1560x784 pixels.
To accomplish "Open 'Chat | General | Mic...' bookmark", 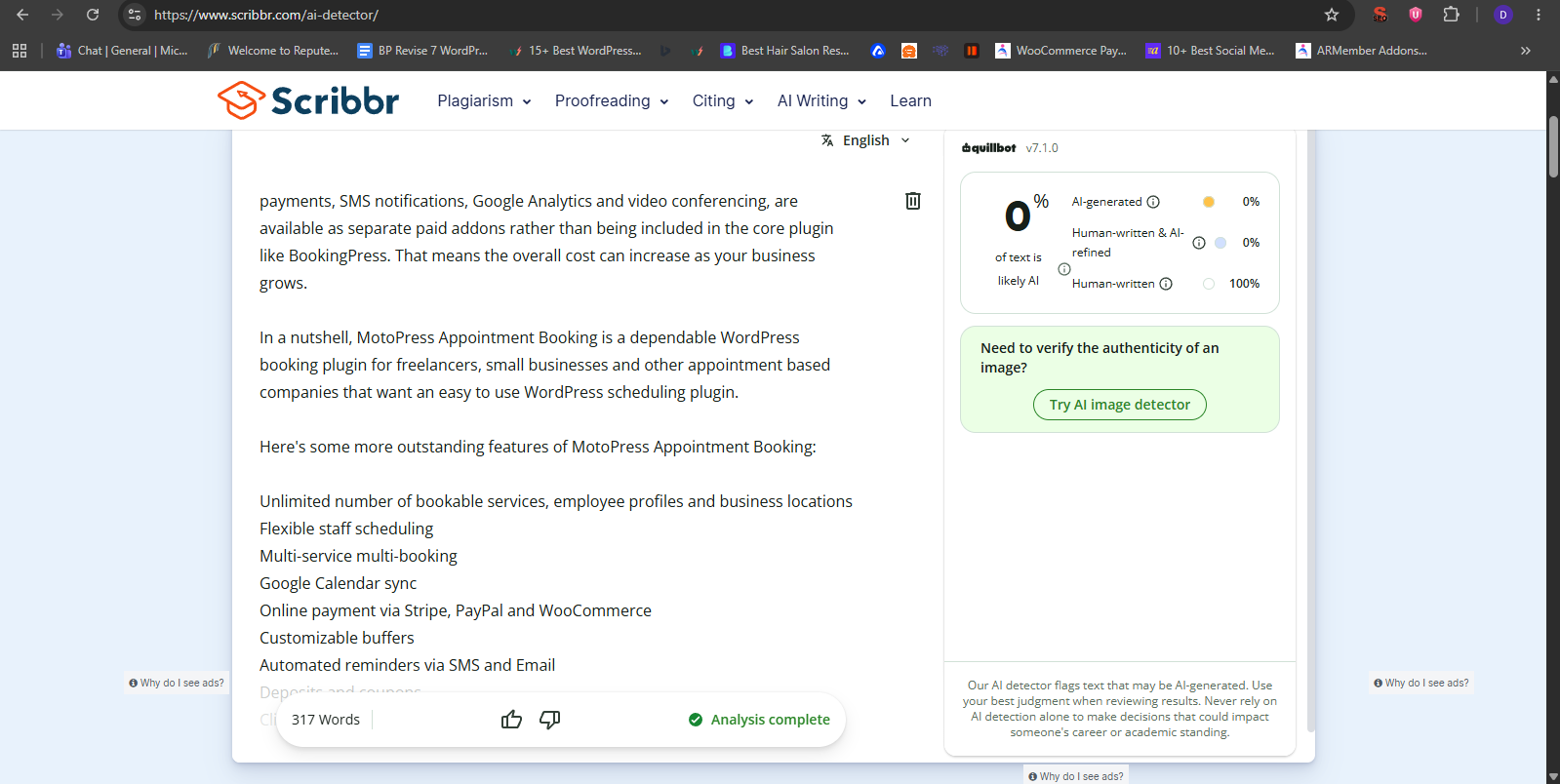I will 122,51.
